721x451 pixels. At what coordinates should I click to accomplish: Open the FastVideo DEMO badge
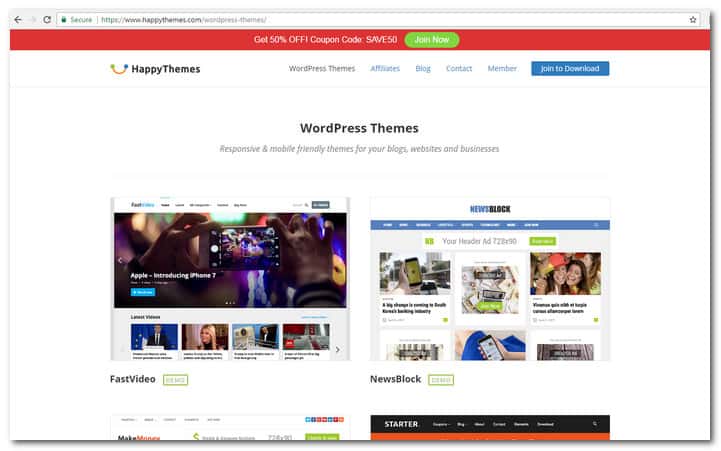coord(175,380)
